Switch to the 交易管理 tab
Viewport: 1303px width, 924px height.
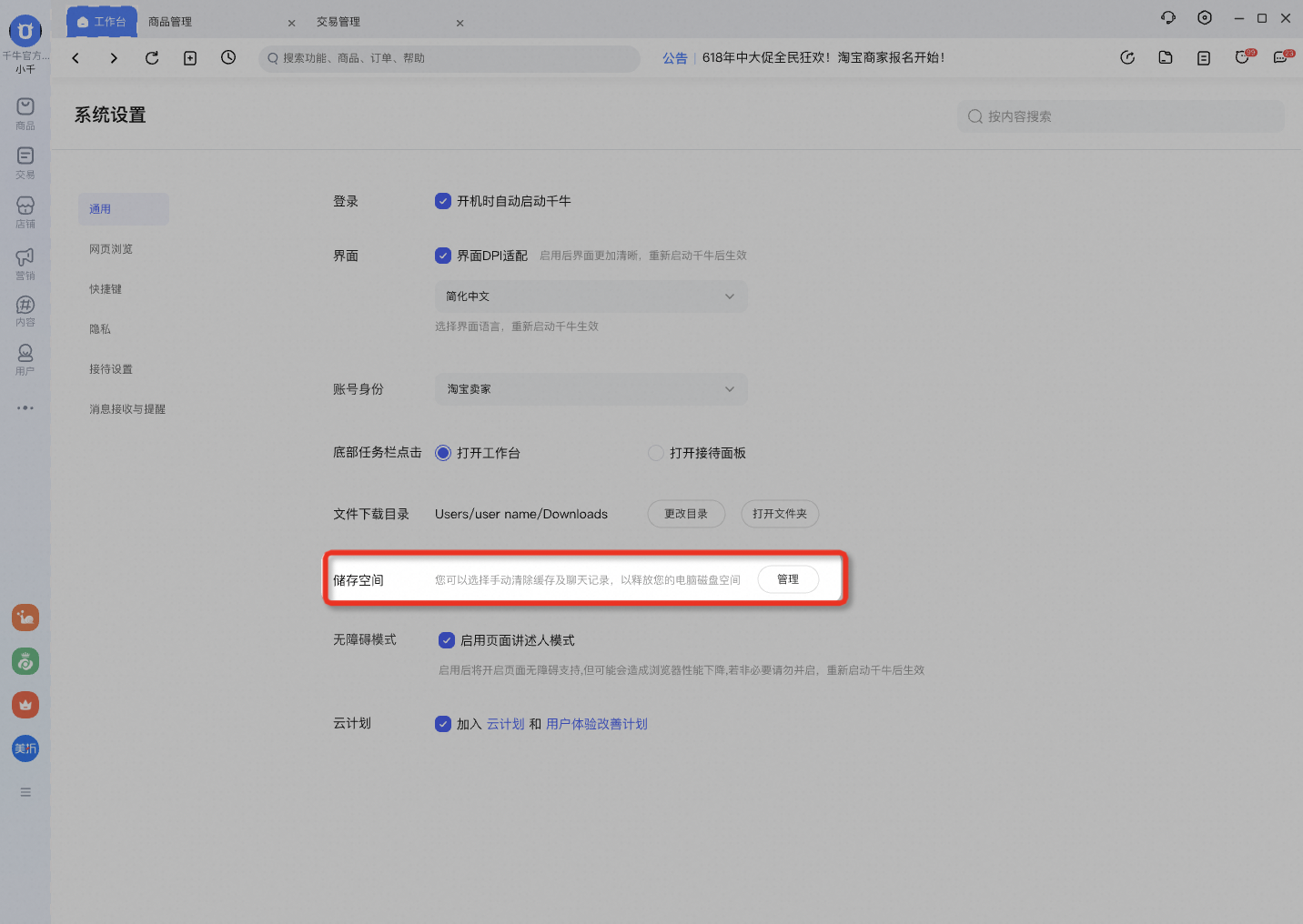(338, 22)
